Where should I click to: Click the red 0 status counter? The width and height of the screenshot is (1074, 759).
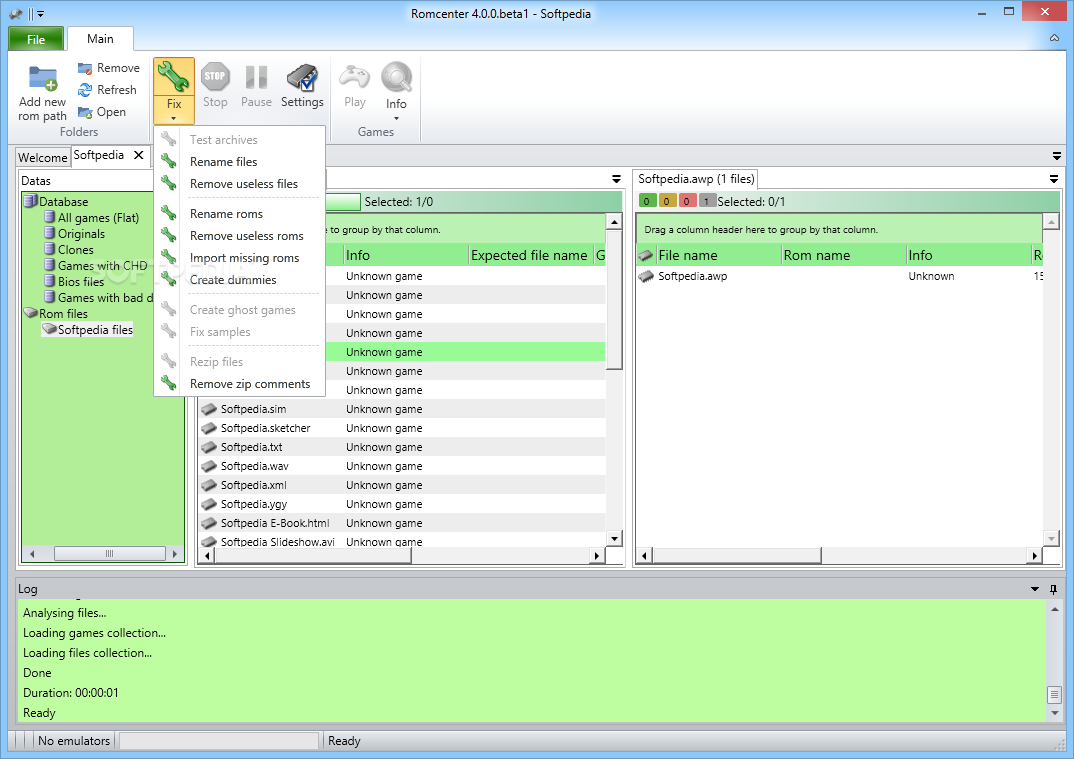coord(687,201)
